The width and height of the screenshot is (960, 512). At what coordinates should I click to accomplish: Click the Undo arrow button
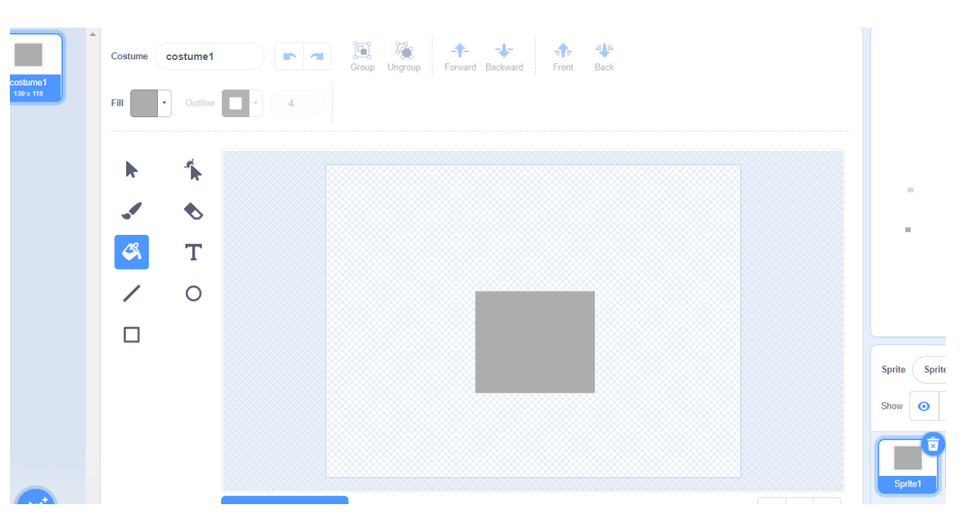coord(290,56)
